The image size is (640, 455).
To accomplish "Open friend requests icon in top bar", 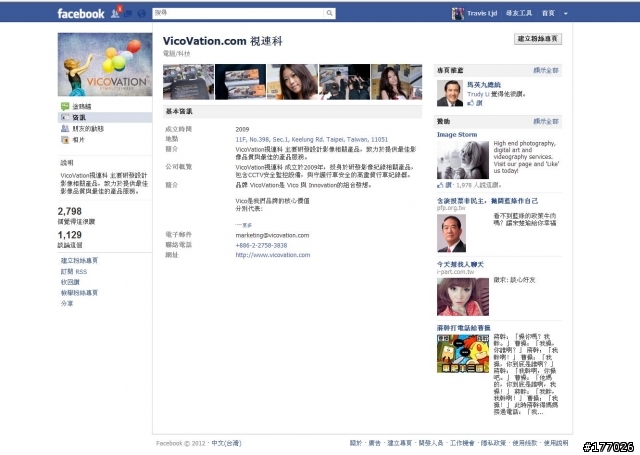I will pos(115,13).
